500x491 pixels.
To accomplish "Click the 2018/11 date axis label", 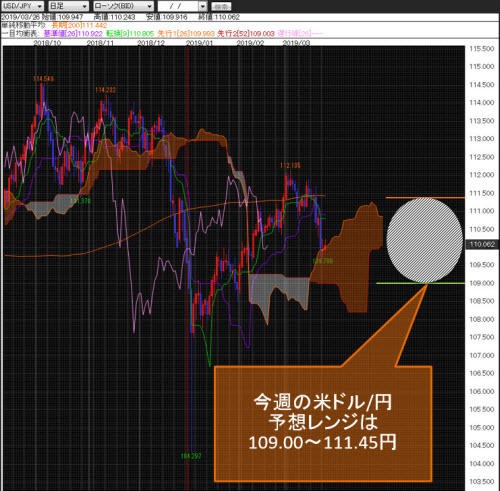I will (x=100, y=43).
